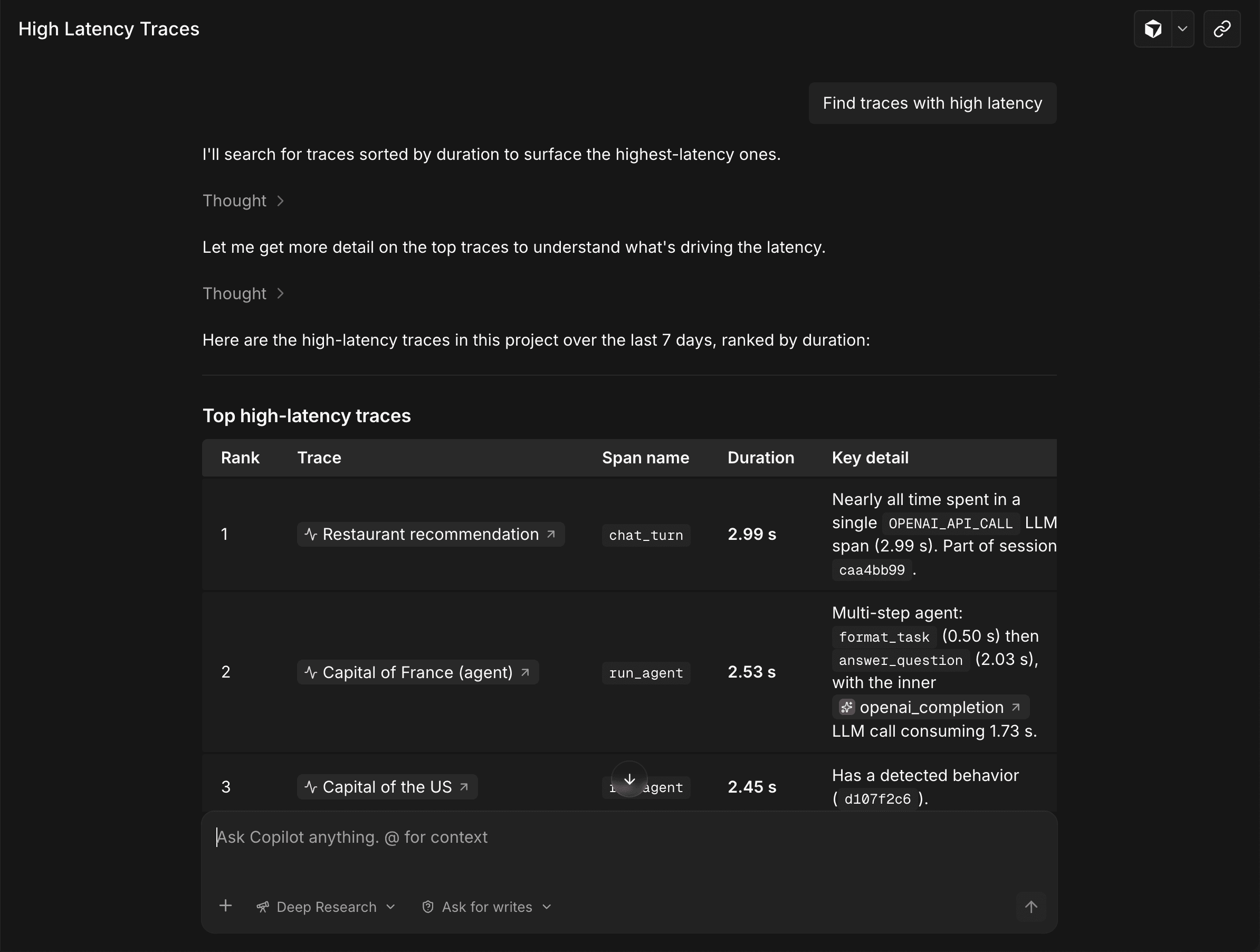Click the format_task code tag

[884, 637]
